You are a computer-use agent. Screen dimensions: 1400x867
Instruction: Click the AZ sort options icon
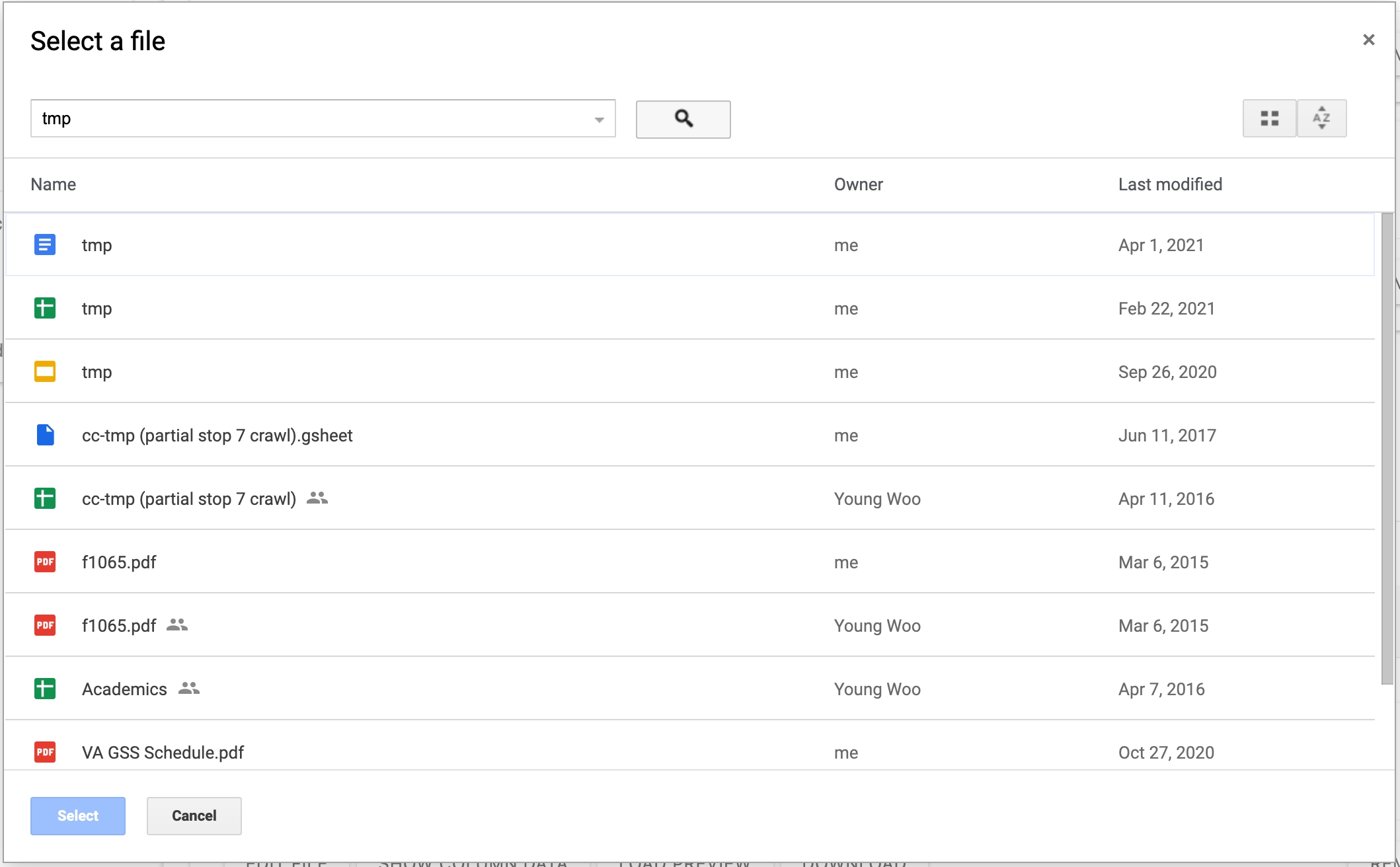coord(1321,118)
